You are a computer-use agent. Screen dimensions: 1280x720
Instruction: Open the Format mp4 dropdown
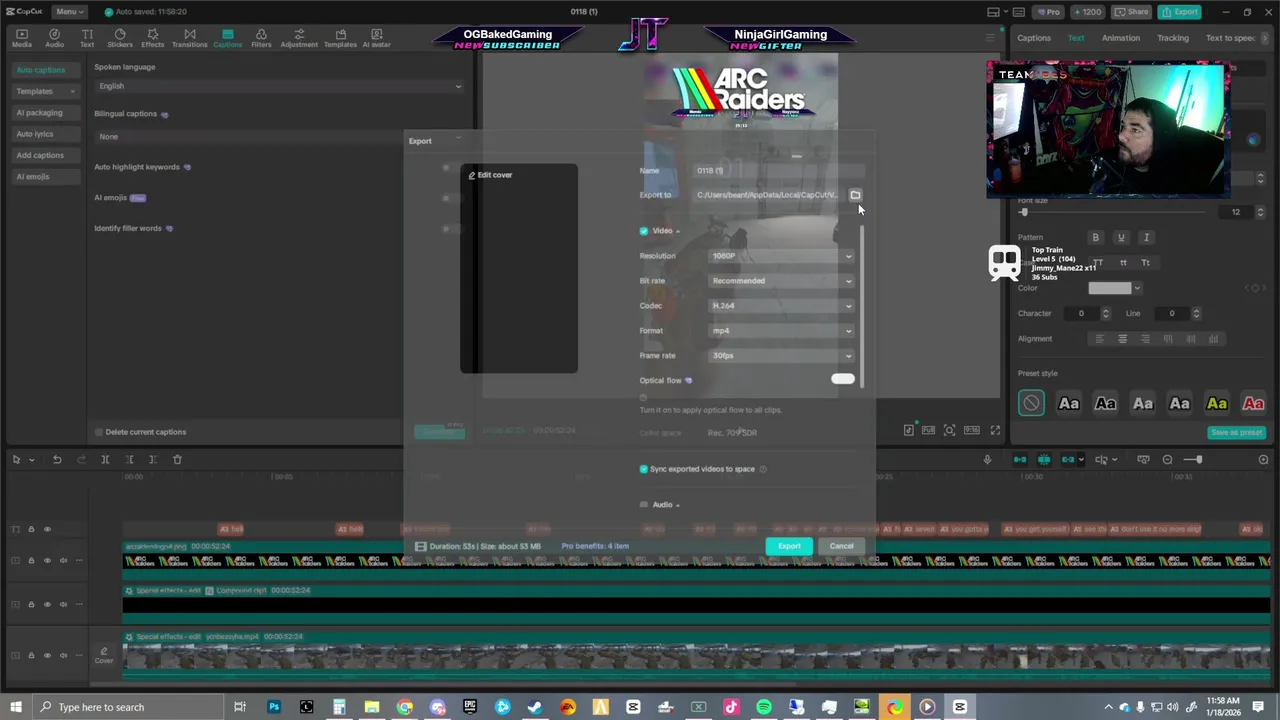pos(782,331)
